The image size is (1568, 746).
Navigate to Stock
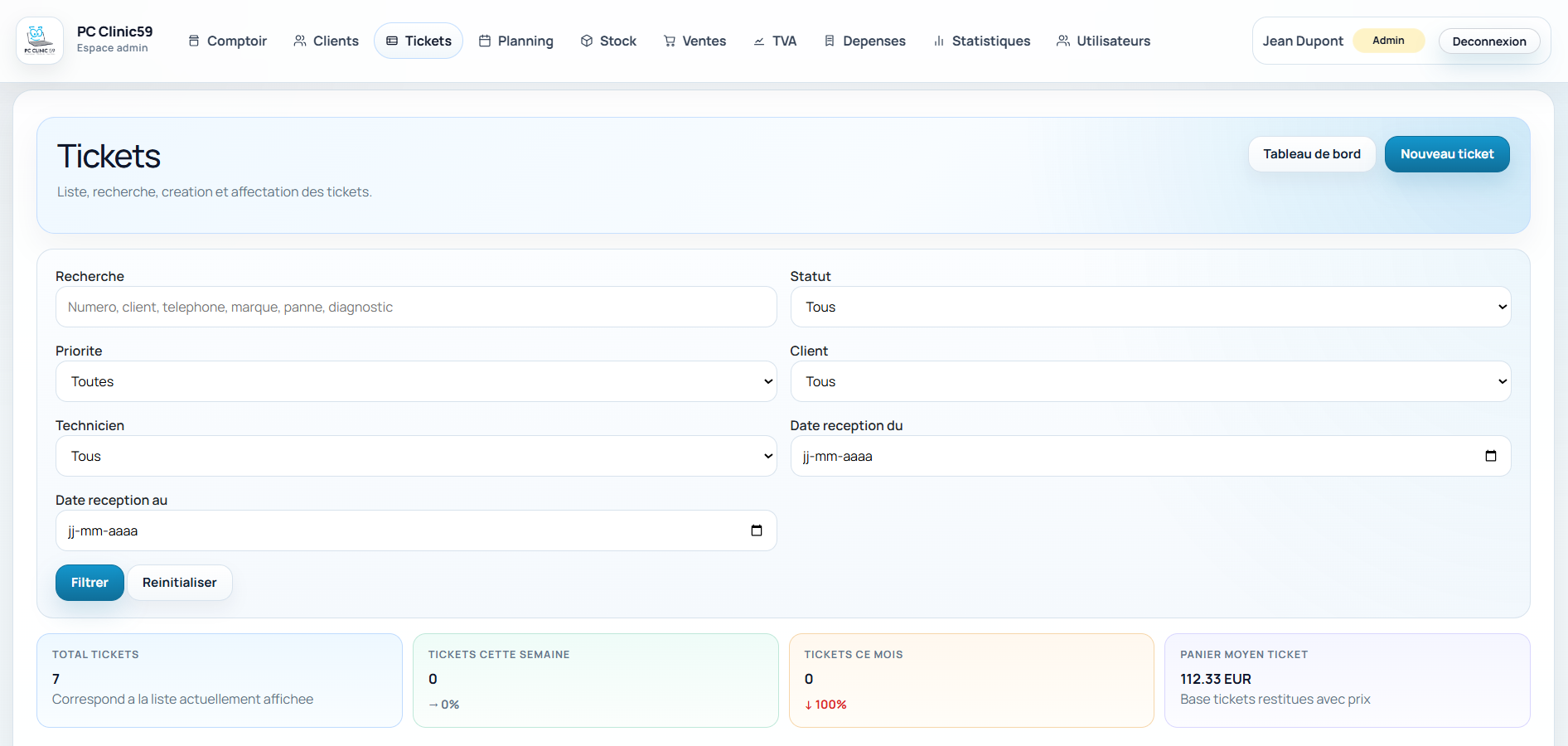pos(609,41)
